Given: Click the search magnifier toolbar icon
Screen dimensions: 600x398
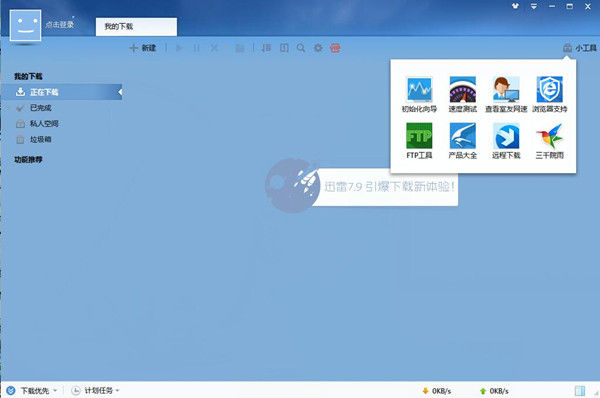Looking at the screenshot, I should tap(301, 48).
